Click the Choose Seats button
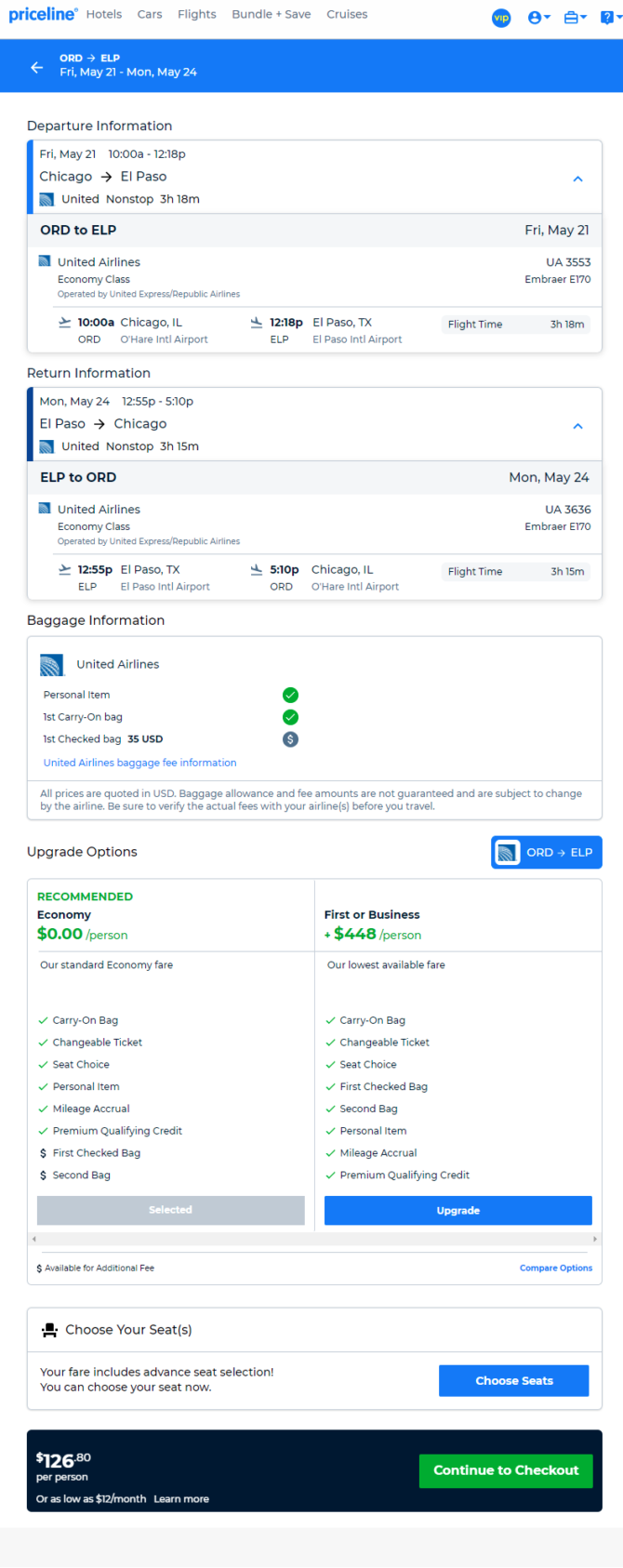623x1568 pixels. 514,1381
